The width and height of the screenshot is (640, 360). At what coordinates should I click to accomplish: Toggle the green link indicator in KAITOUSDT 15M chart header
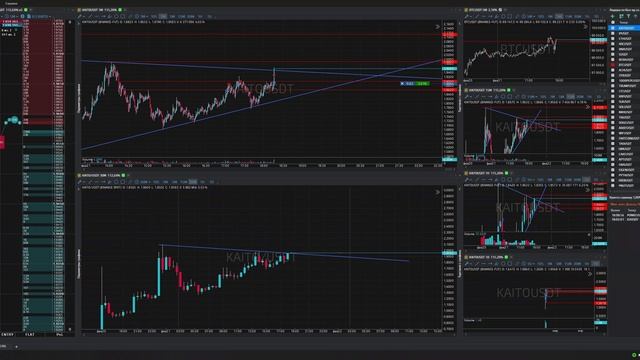click(509, 90)
